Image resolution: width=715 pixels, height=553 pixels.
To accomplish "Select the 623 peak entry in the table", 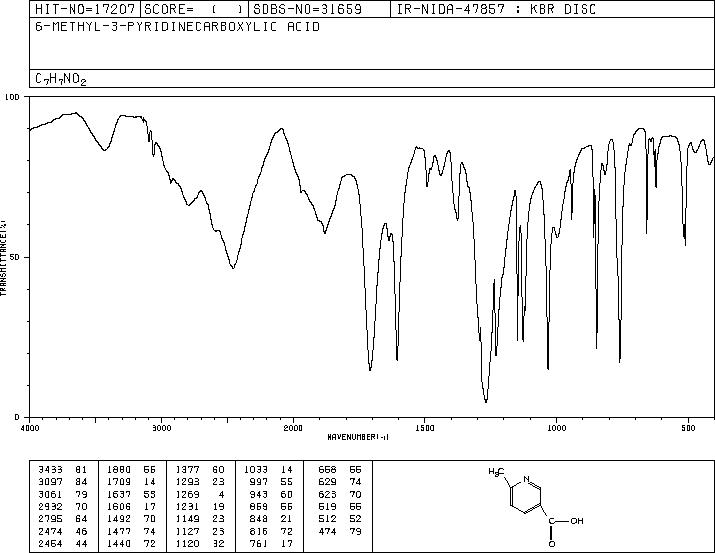I will pos(340,495).
